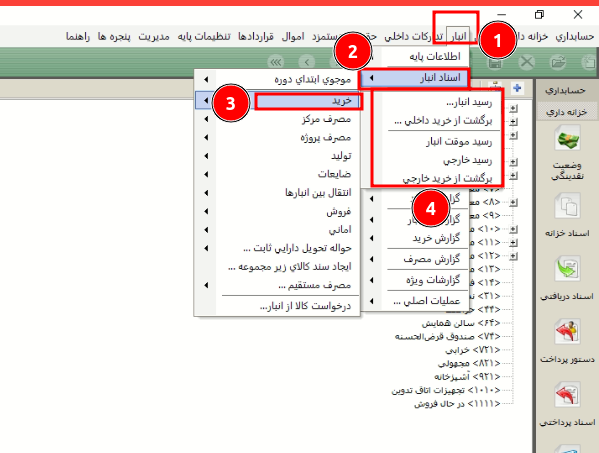Open the راهنما help menu

[78, 36]
